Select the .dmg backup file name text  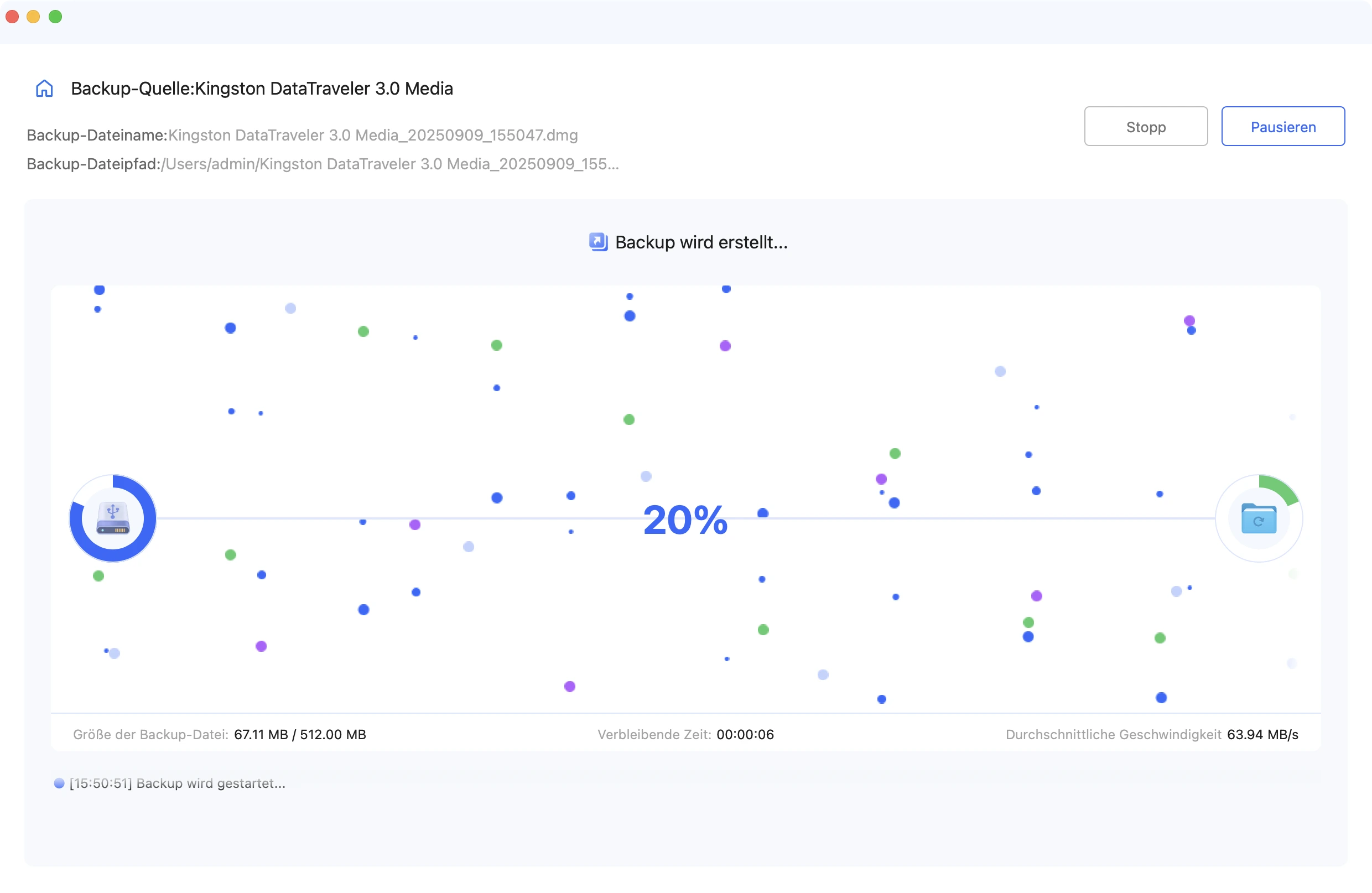point(372,136)
